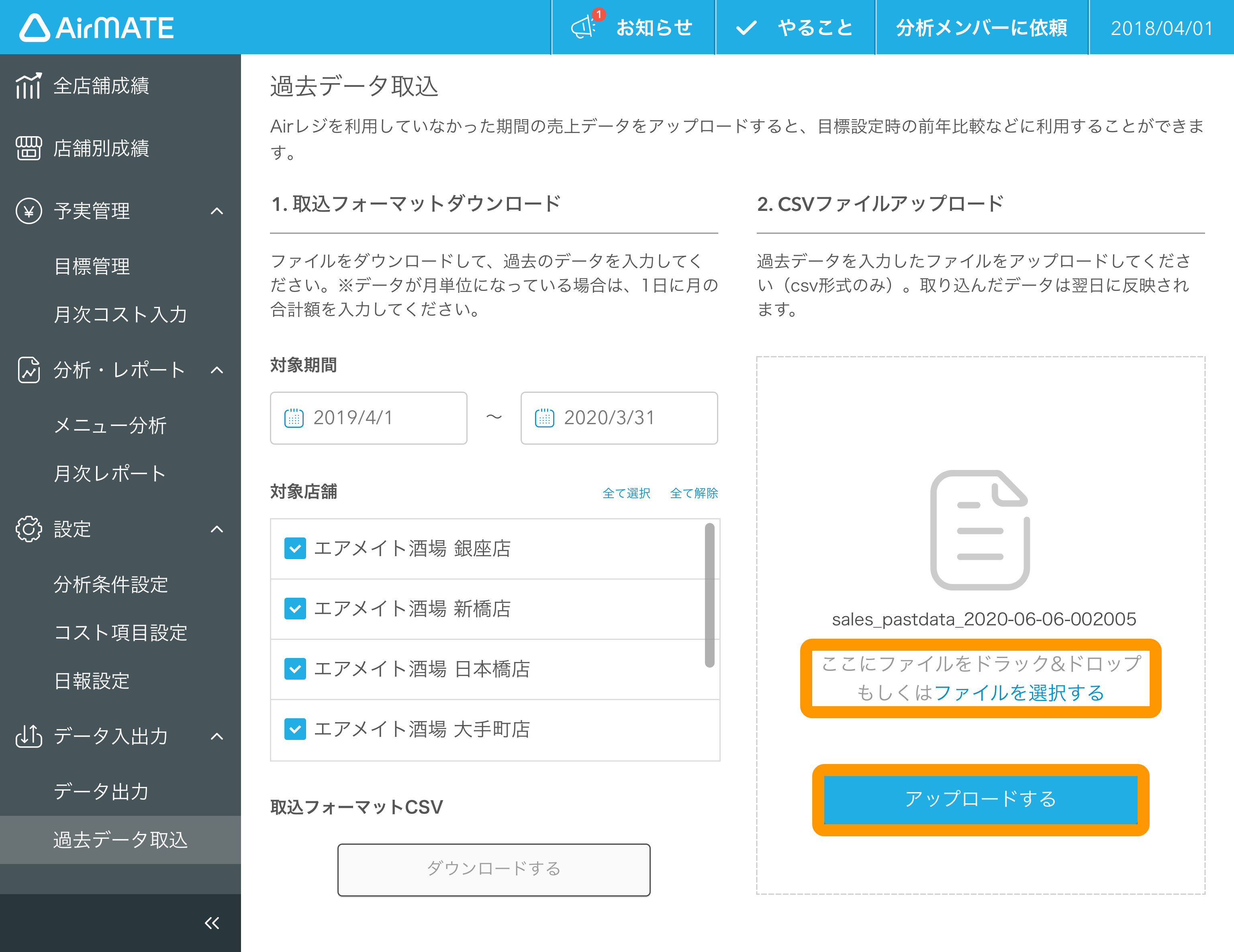This screenshot has height=952, width=1234.
Task: Click the store list scrollbar
Action: click(x=710, y=595)
